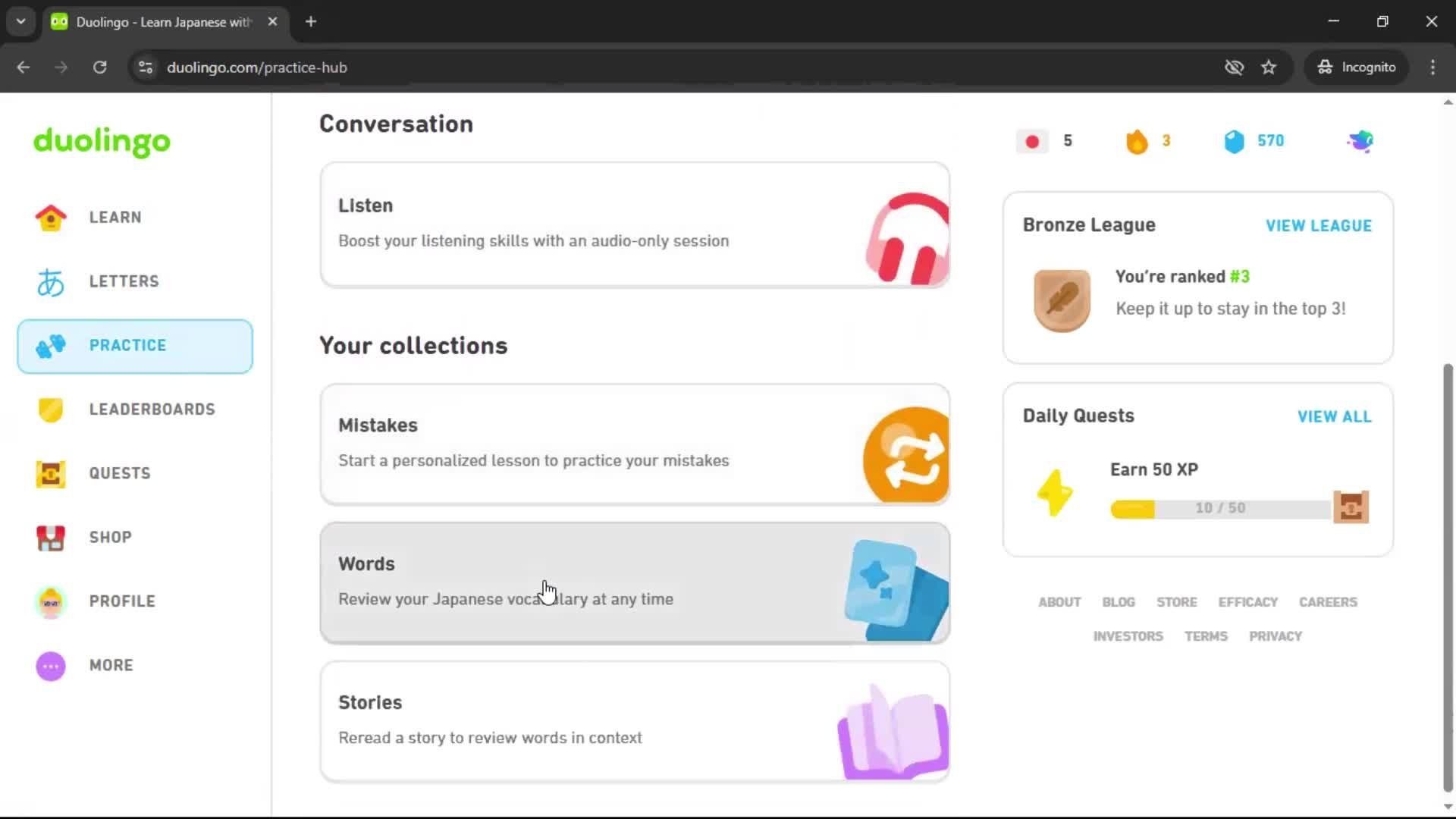Open the Duolingo owl mascot icon
This screenshot has height=819, width=1456.
coord(1360,141)
